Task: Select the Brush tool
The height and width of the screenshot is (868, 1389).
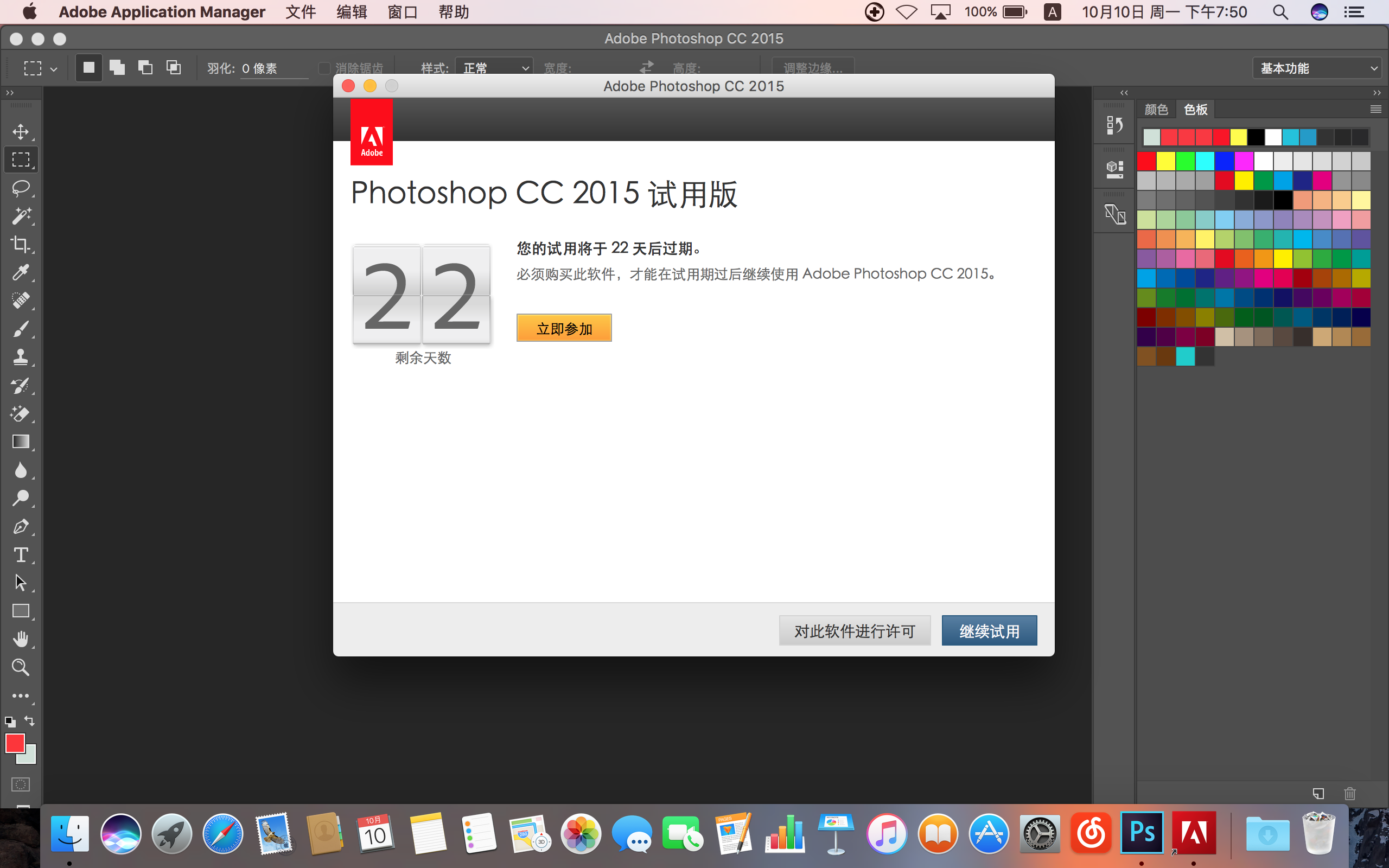Action: coord(21,328)
